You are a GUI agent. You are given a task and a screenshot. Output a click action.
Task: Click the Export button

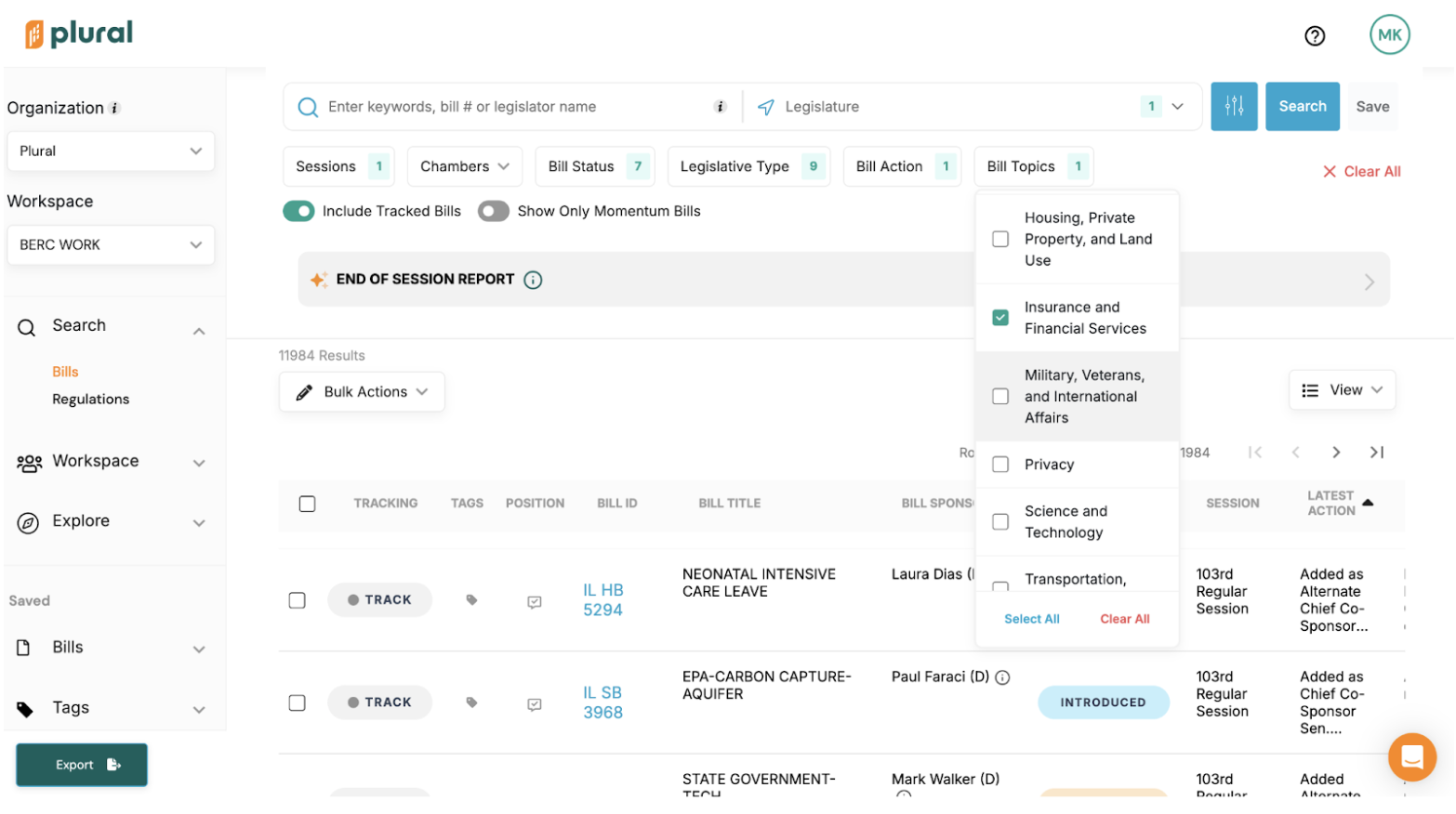pos(82,766)
